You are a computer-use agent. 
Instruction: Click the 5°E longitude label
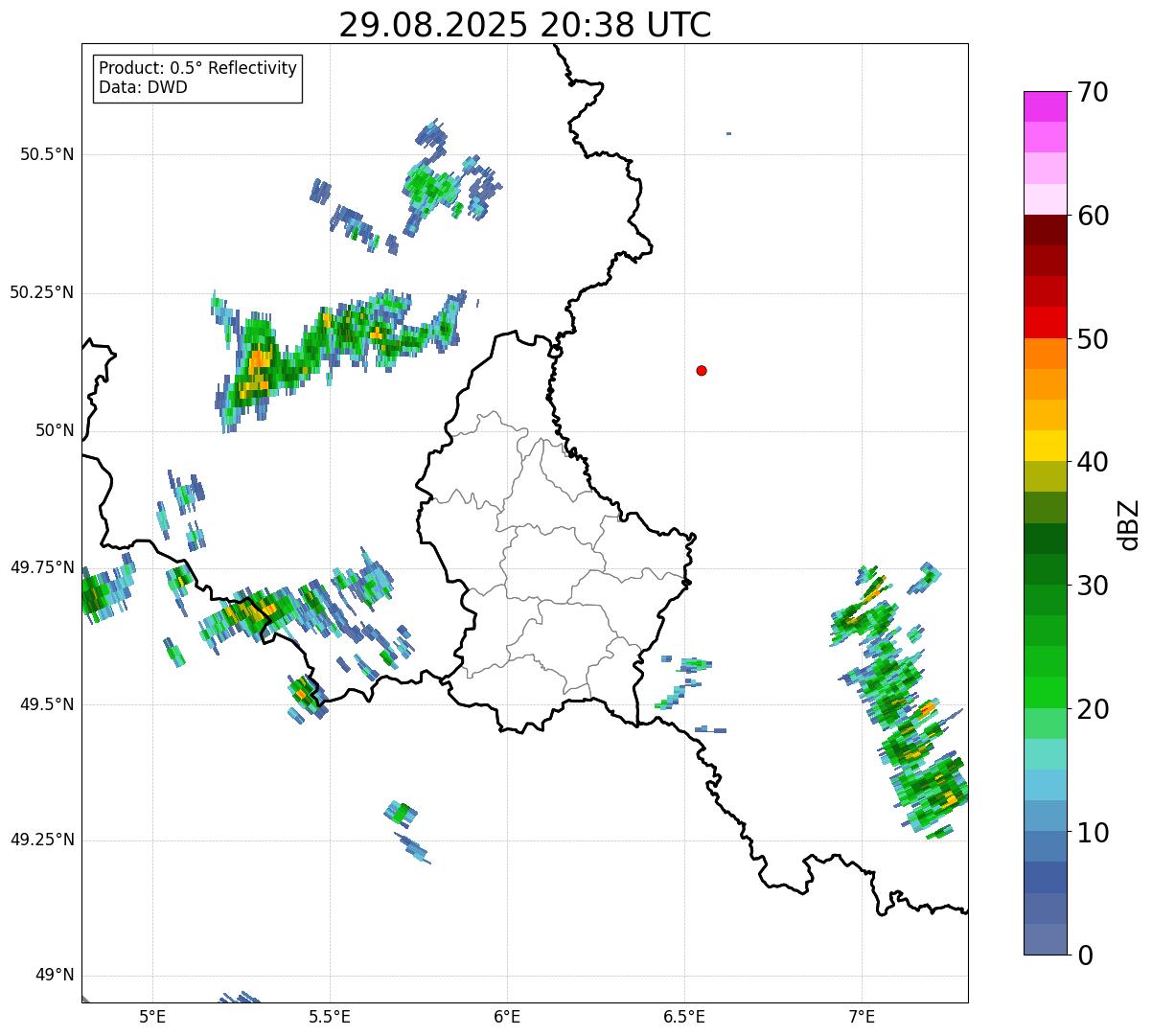pos(152,1016)
